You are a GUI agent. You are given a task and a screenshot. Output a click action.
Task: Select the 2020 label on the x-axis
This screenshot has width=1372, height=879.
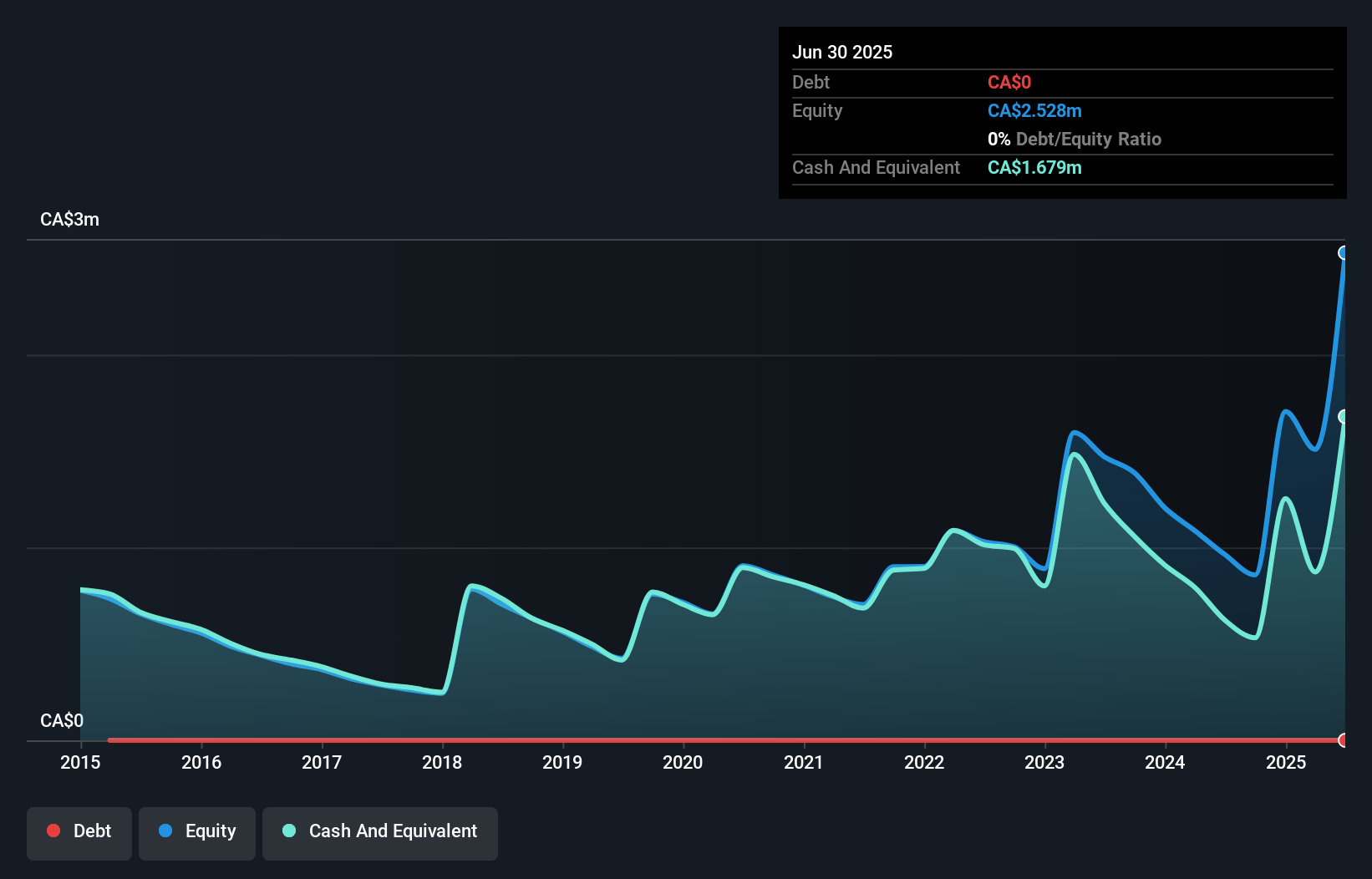click(x=683, y=762)
